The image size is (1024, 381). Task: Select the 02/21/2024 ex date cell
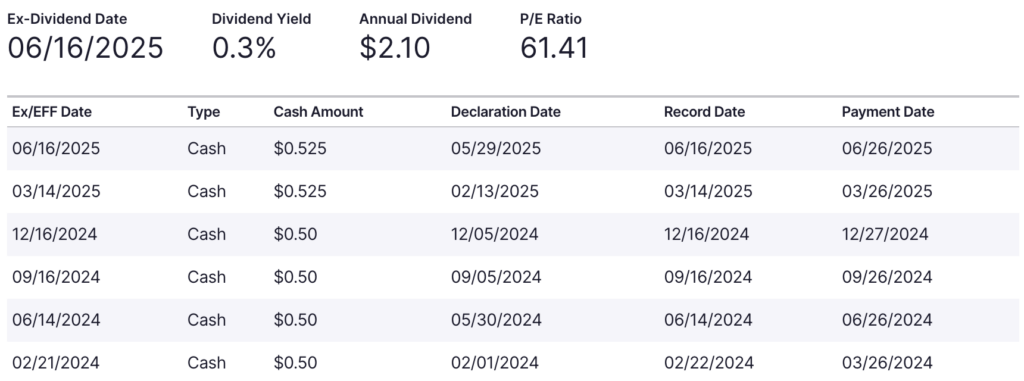[x=55, y=363]
